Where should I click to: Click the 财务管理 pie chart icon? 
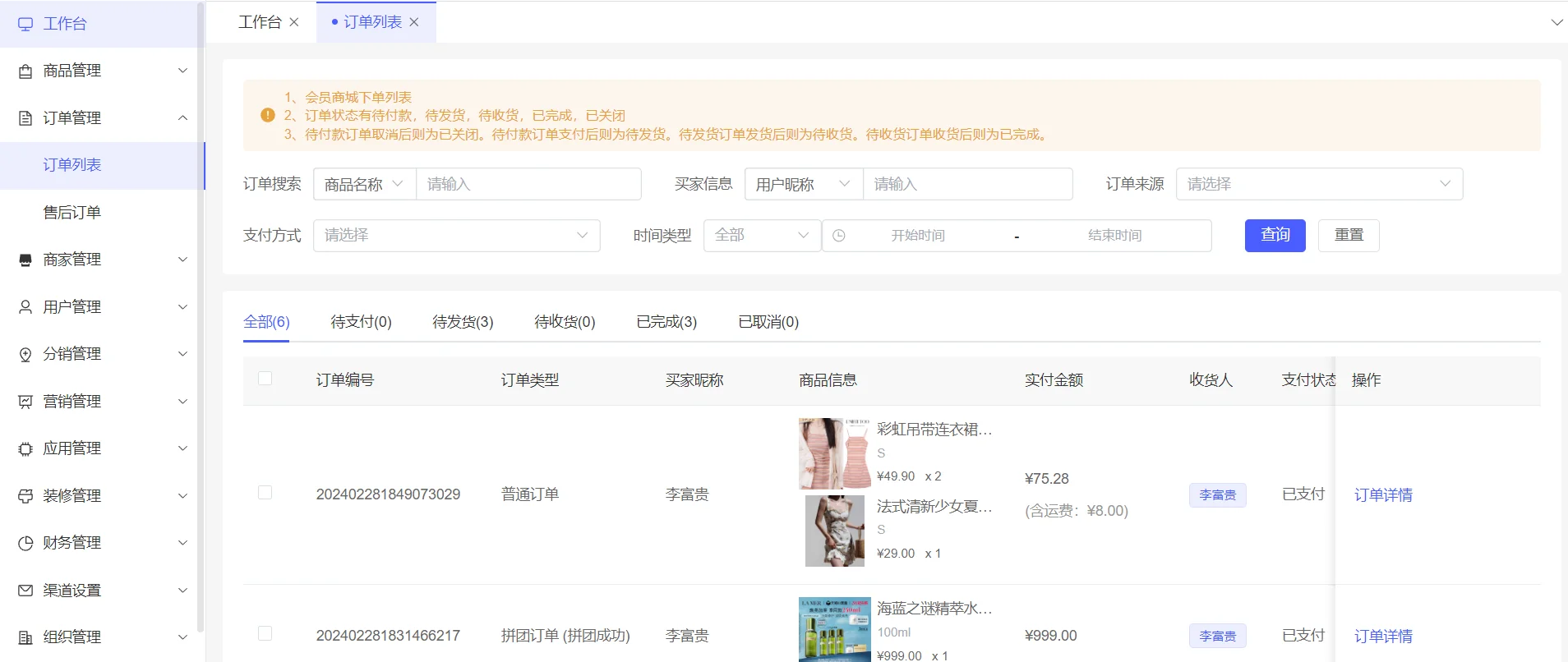25,543
